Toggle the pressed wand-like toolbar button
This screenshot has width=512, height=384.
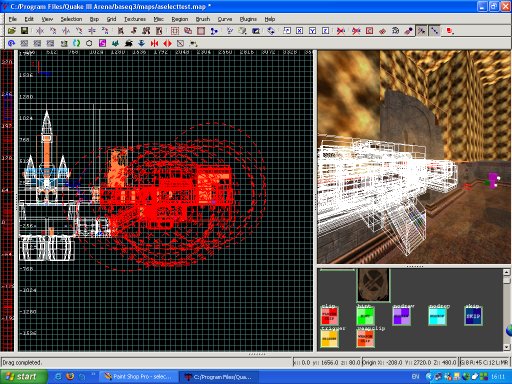click(421, 31)
